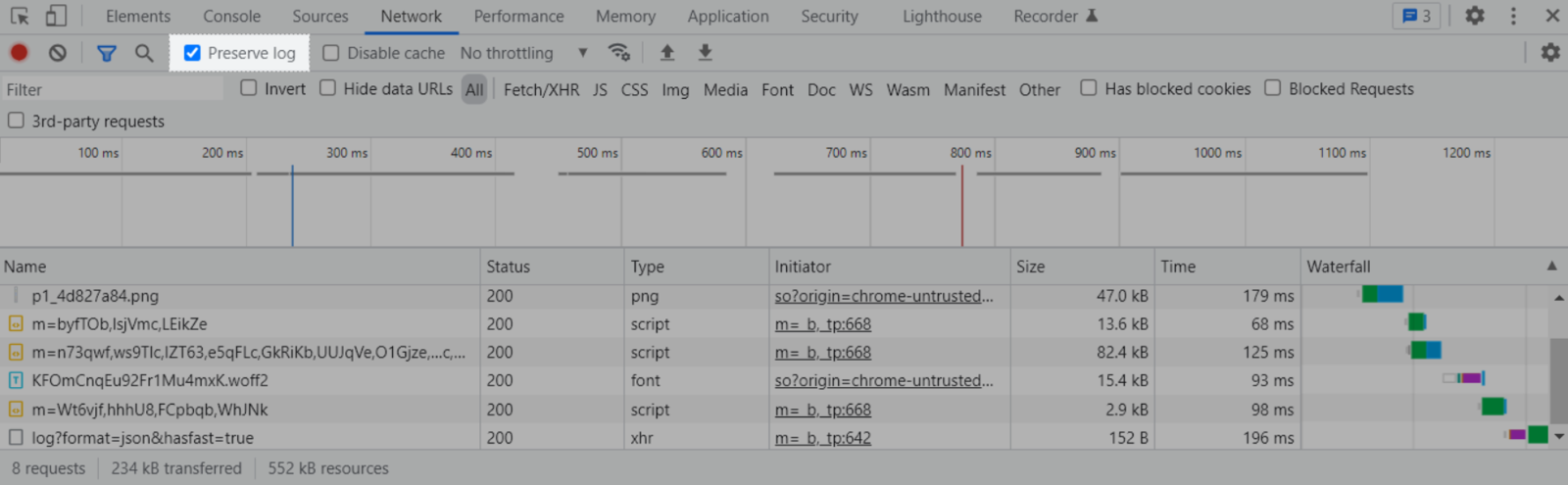This screenshot has height=485, width=1568.
Task: Enable Disable cache checkbox
Action: coord(331,53)
